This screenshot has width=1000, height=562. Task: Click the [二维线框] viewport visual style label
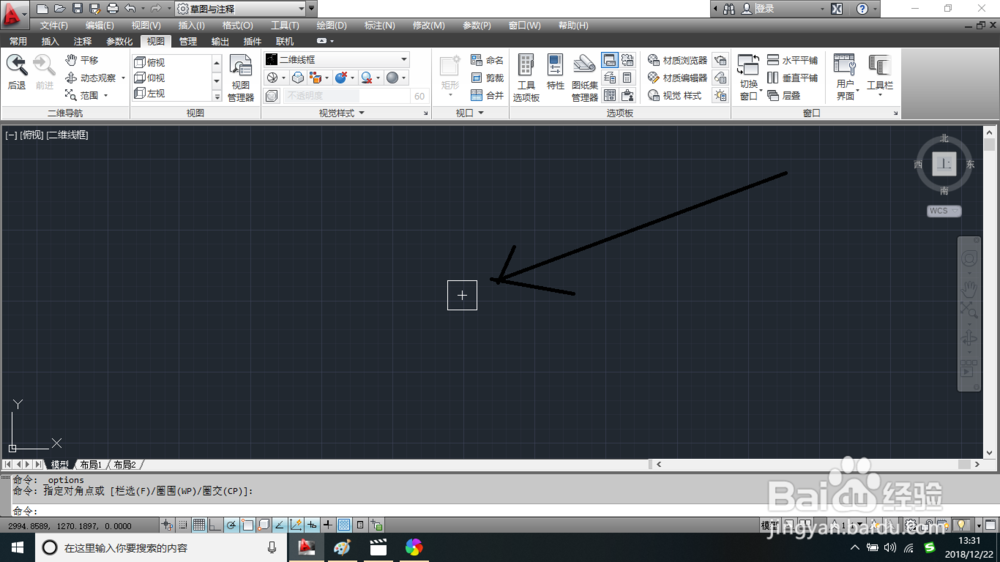(68, 135)
